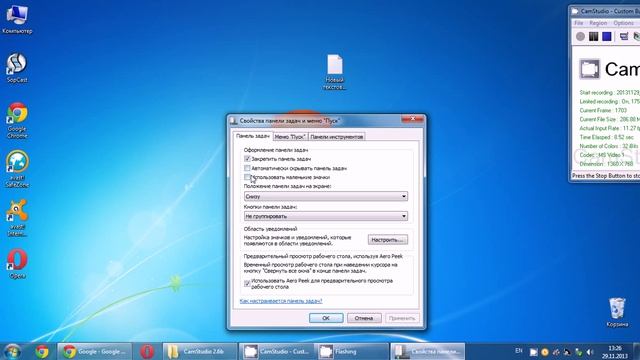
Task: Click the Windows Start orb
Action: pyautogui.click(x=13, y=351)
